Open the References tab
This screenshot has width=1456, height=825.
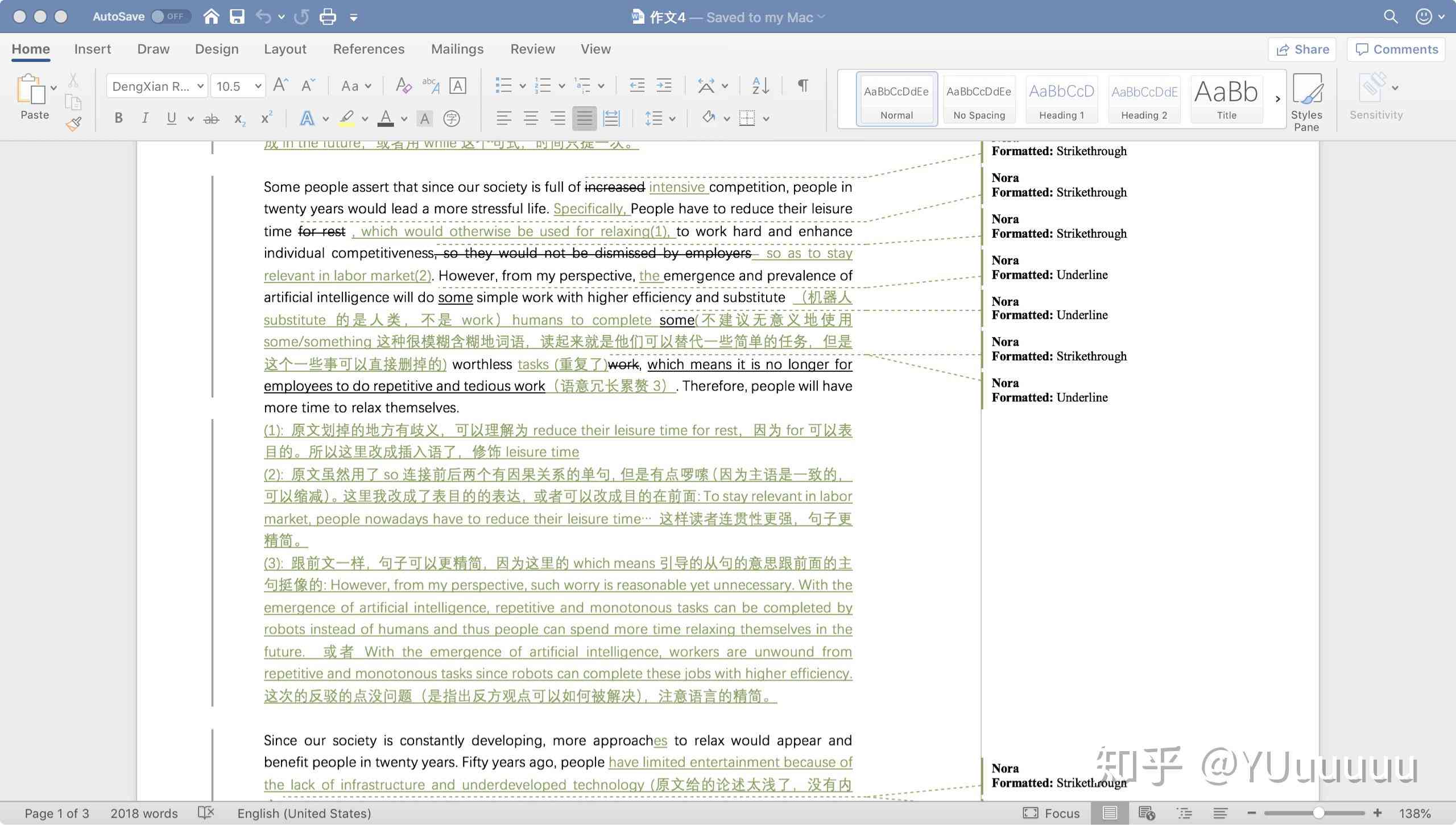tap(368, 48)
